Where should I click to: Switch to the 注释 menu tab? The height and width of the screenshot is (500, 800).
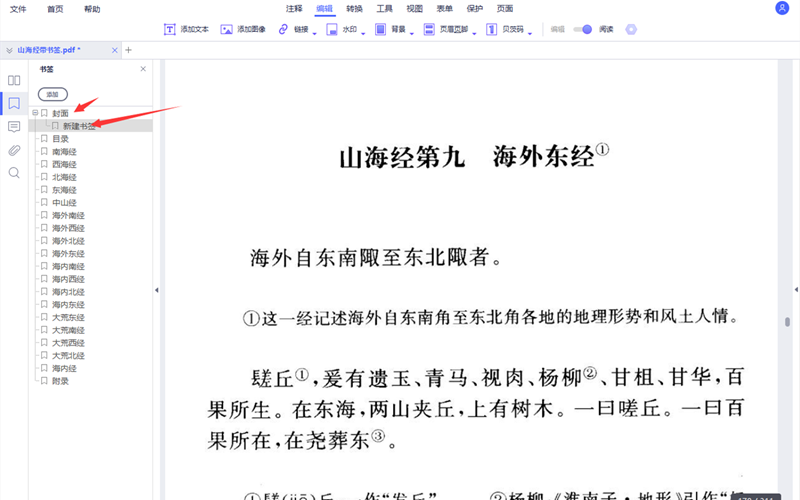pos(294,8)
